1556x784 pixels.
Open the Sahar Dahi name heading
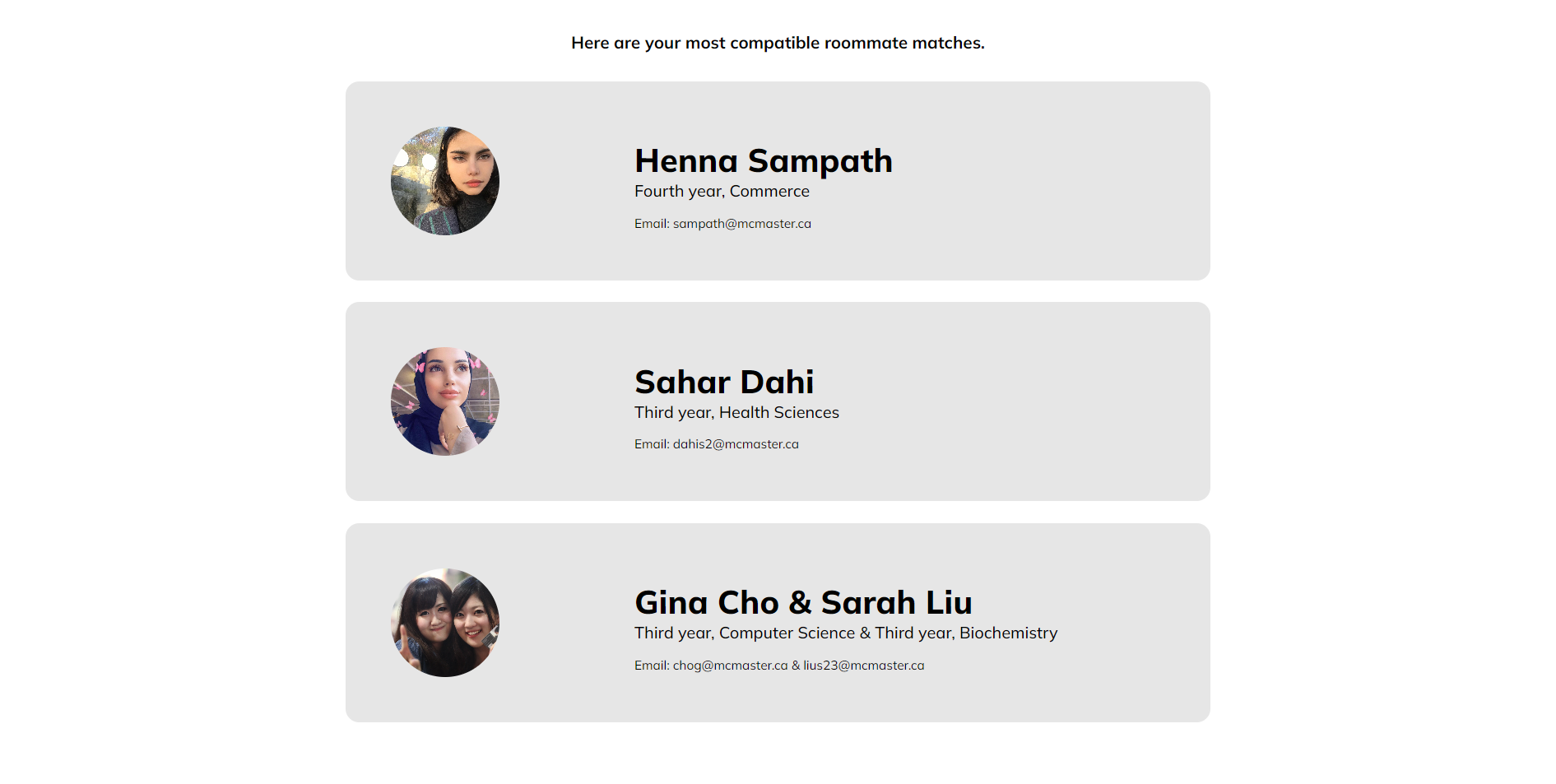click(x=723, y=383)
